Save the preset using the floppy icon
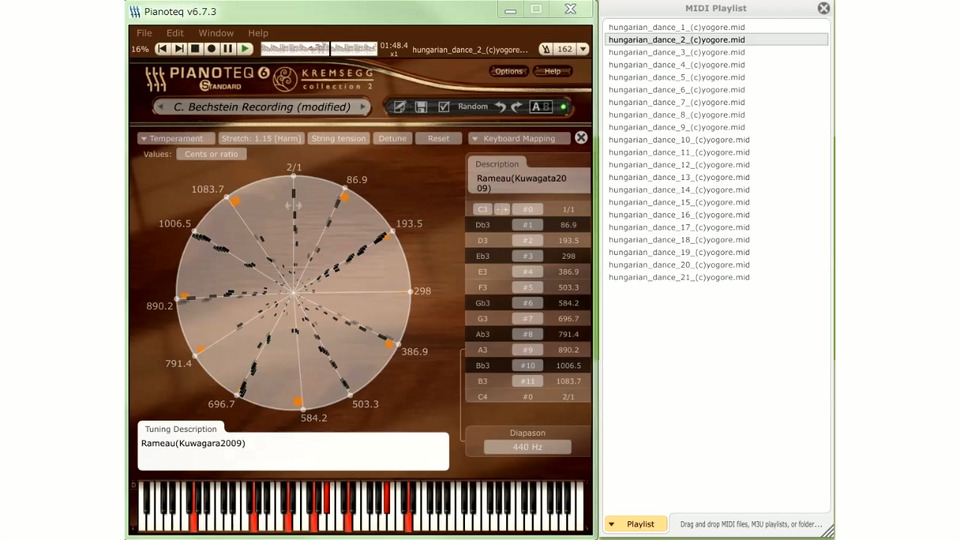Image resolution: width=960 pixels, height=540 pixels. click(421, 107)
